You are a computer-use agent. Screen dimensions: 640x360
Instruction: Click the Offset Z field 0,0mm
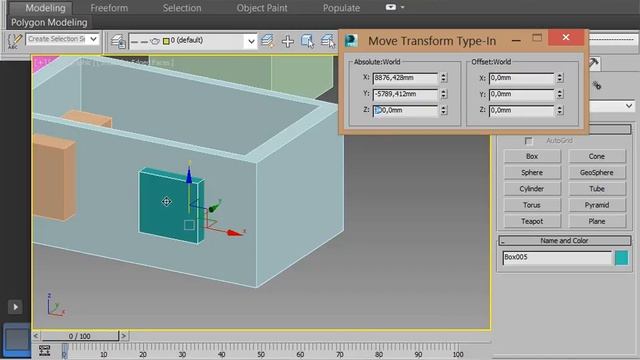[522, 110]
